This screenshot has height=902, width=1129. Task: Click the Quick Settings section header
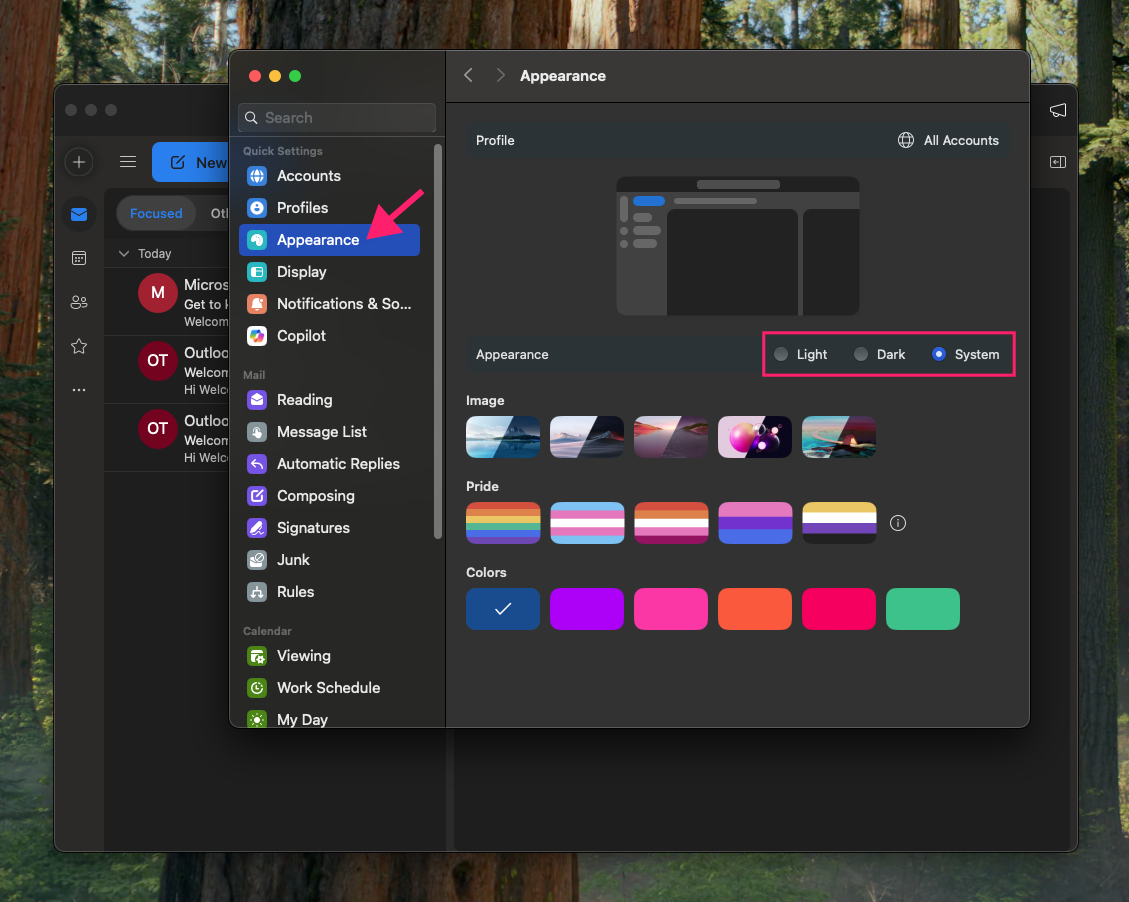(x=283, y=151)
